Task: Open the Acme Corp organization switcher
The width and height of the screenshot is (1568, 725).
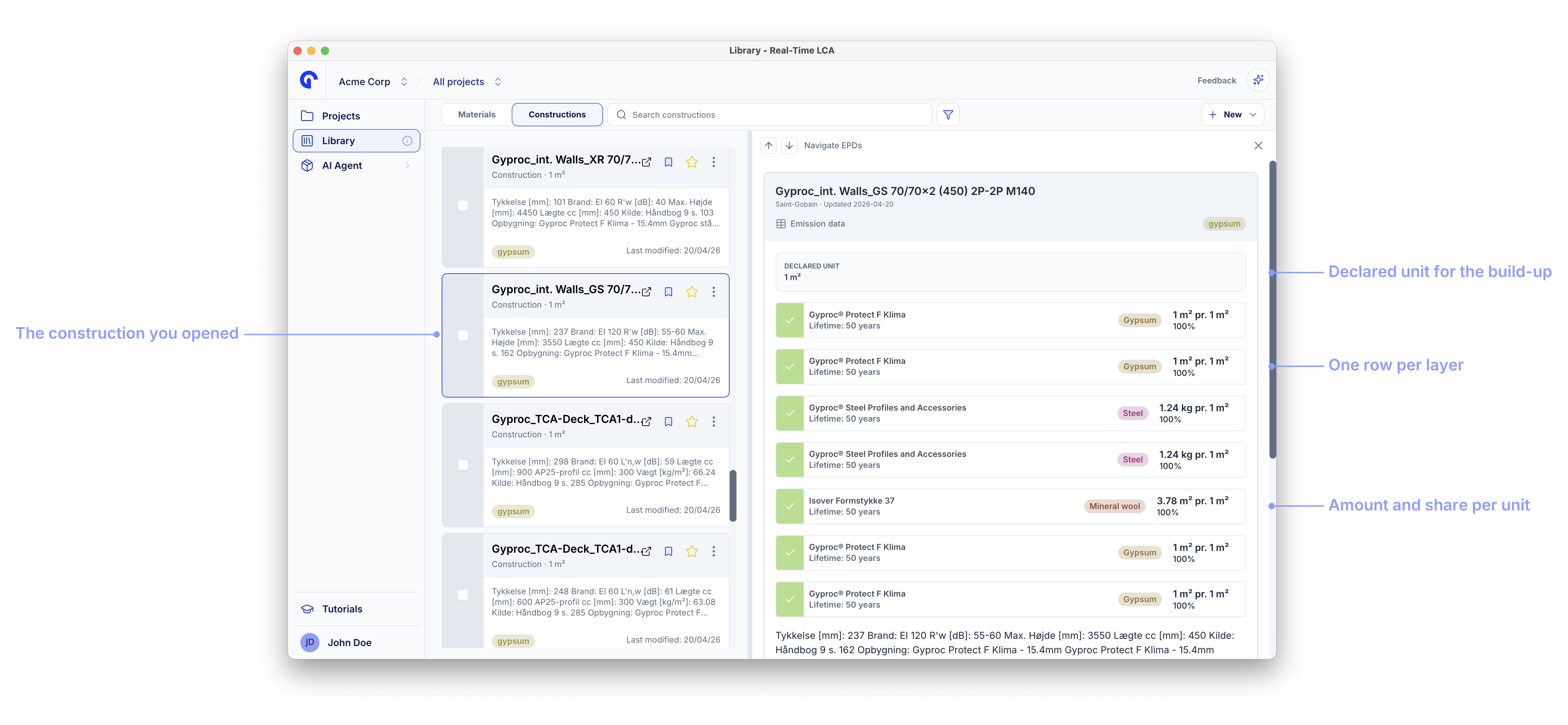Action: (x=373, y=82)
